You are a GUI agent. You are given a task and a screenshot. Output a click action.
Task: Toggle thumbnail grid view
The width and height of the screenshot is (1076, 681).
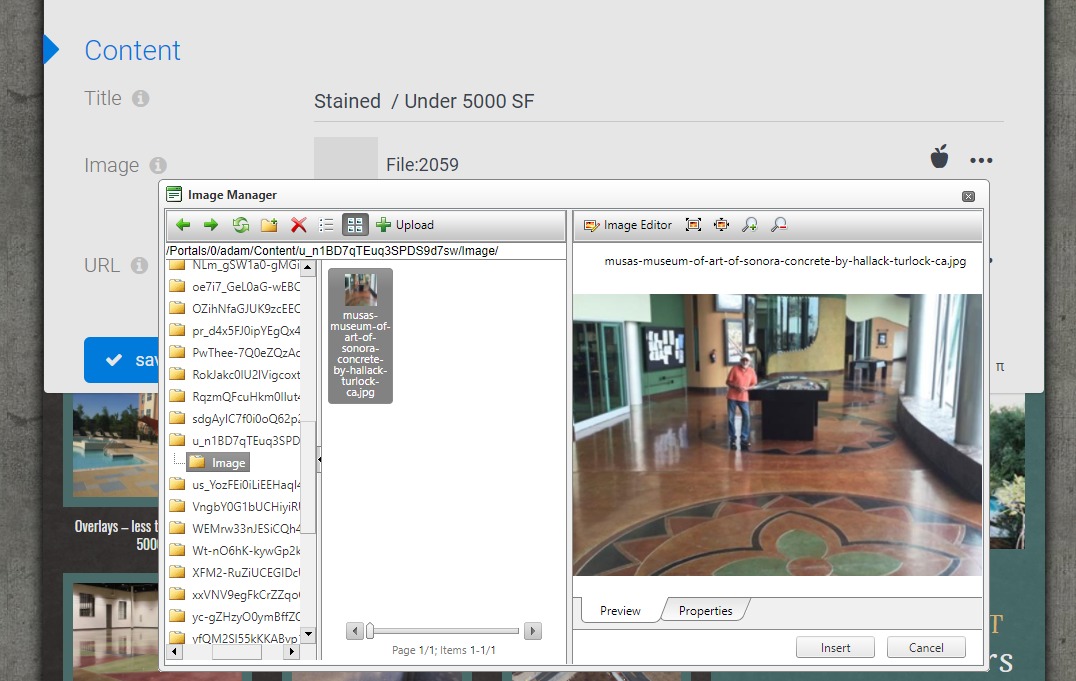(355, 224)
